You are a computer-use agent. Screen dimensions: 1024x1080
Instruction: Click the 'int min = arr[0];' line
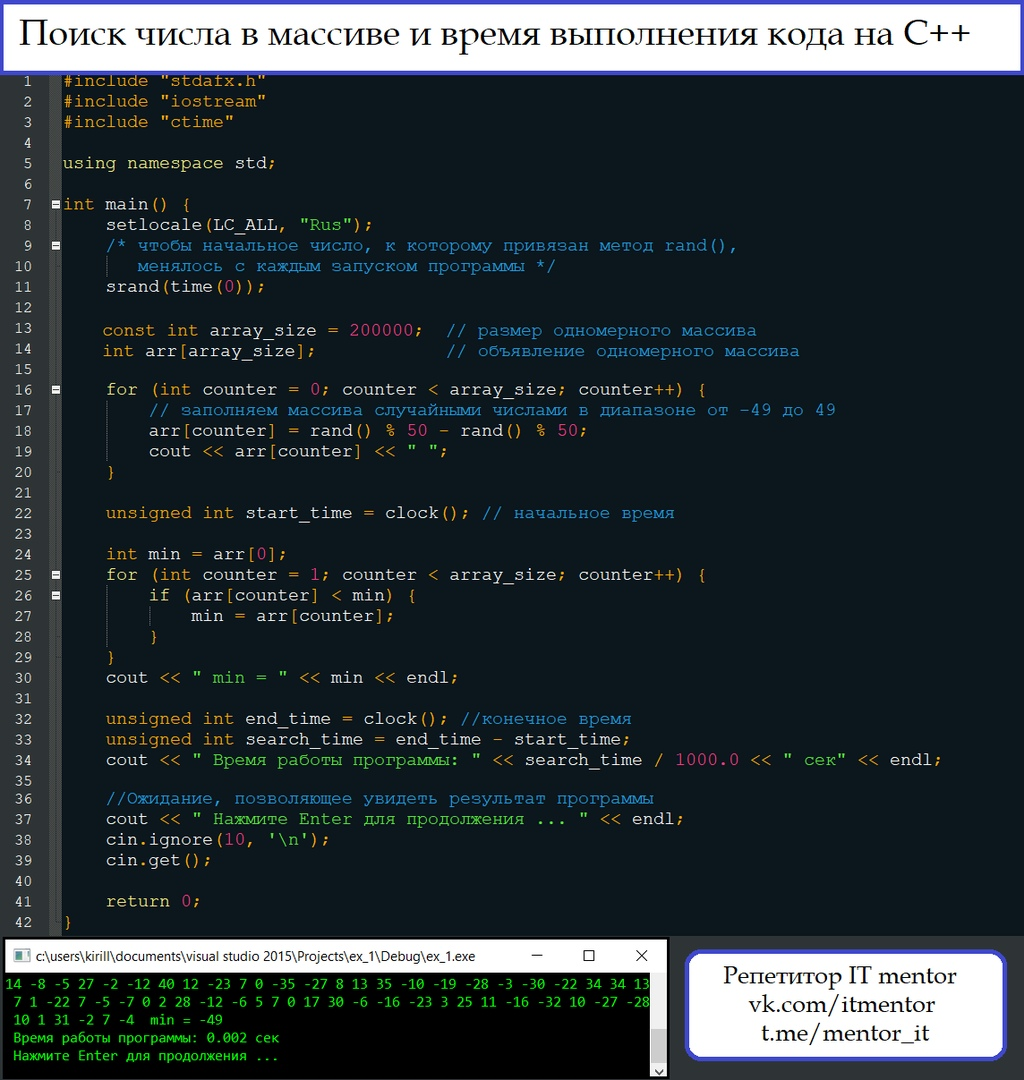coord(196,554)
